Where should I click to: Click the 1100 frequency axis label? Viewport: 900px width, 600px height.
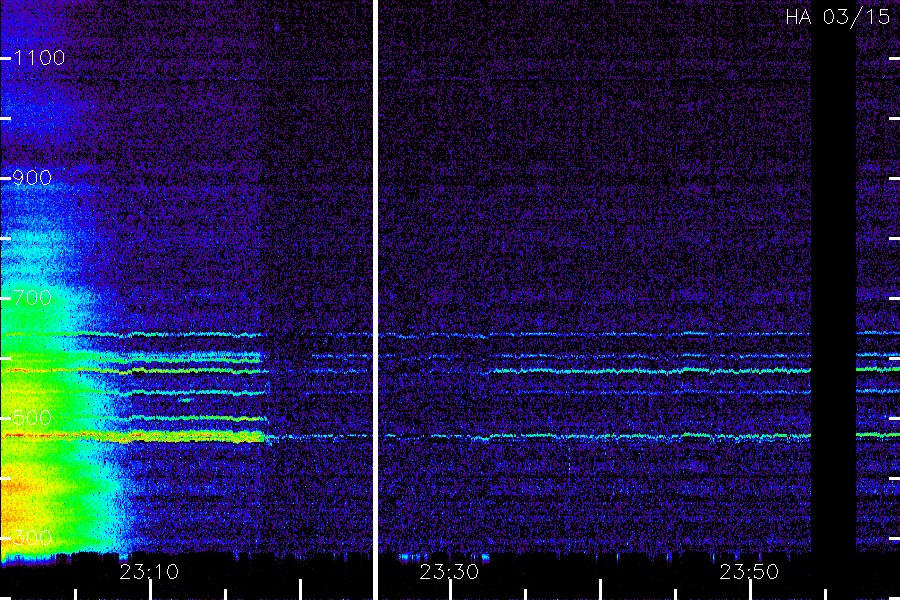point(40,58)
